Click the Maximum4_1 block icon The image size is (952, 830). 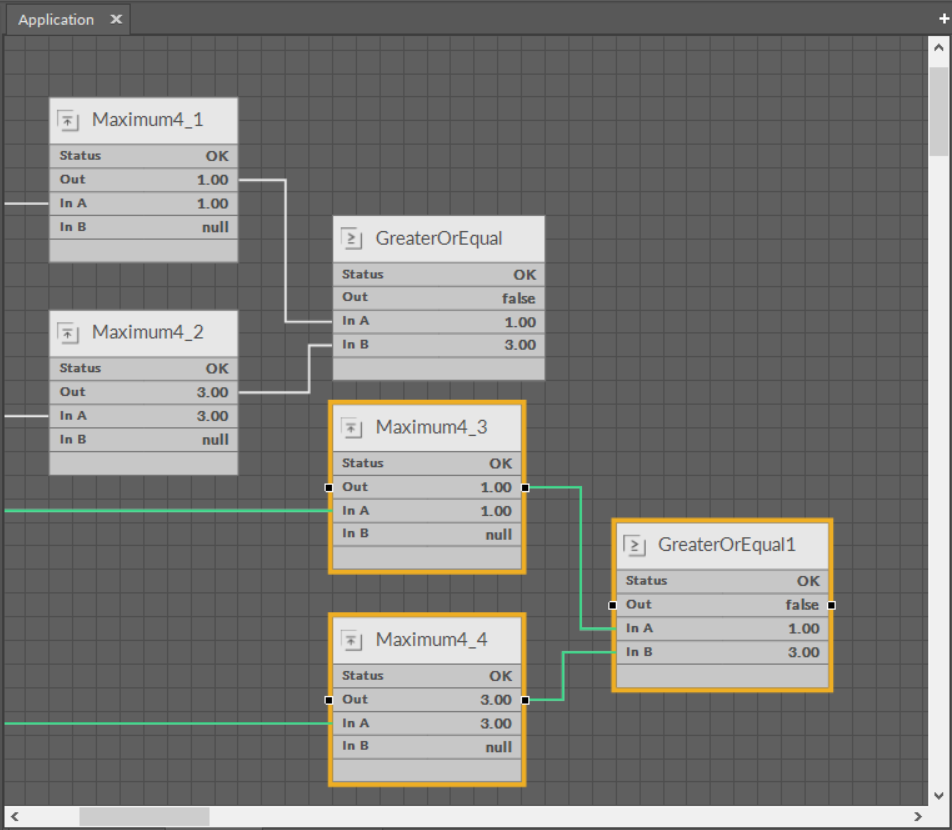click(x=68, y=121)
